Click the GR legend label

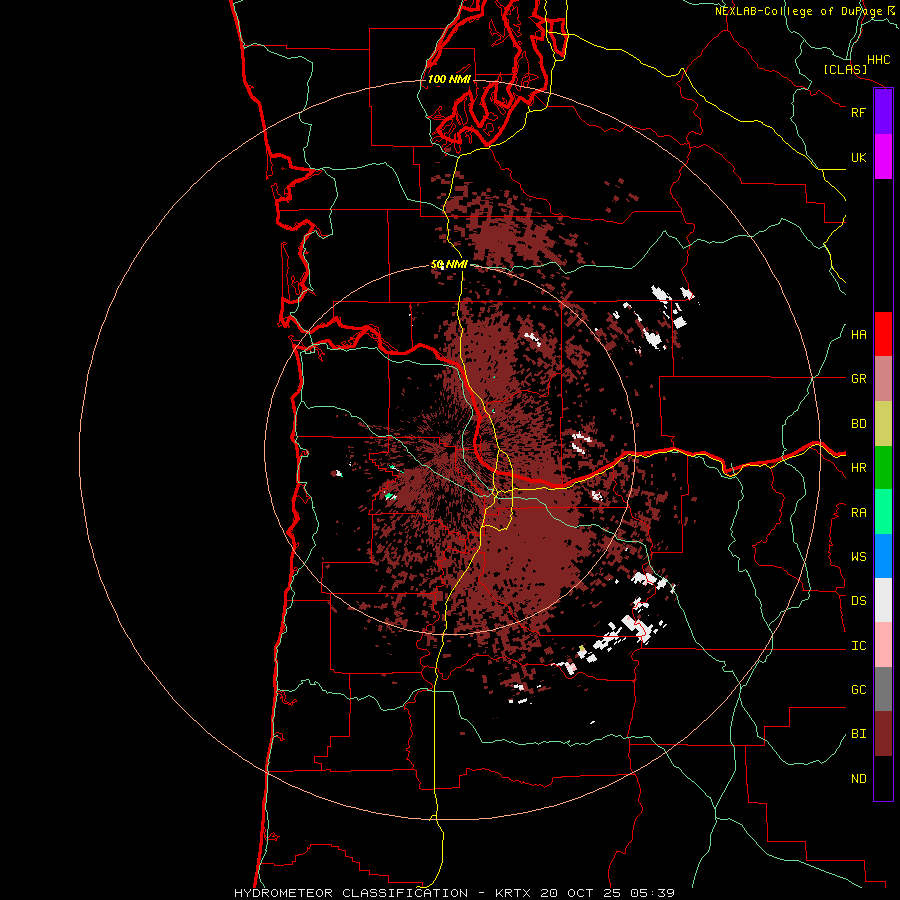pyautogui.click(x=858, y=379)
